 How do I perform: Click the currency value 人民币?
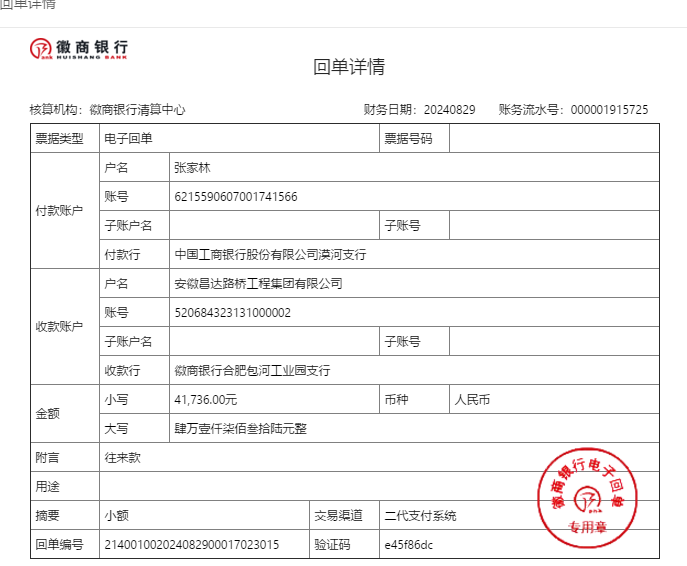coord(474,400)
